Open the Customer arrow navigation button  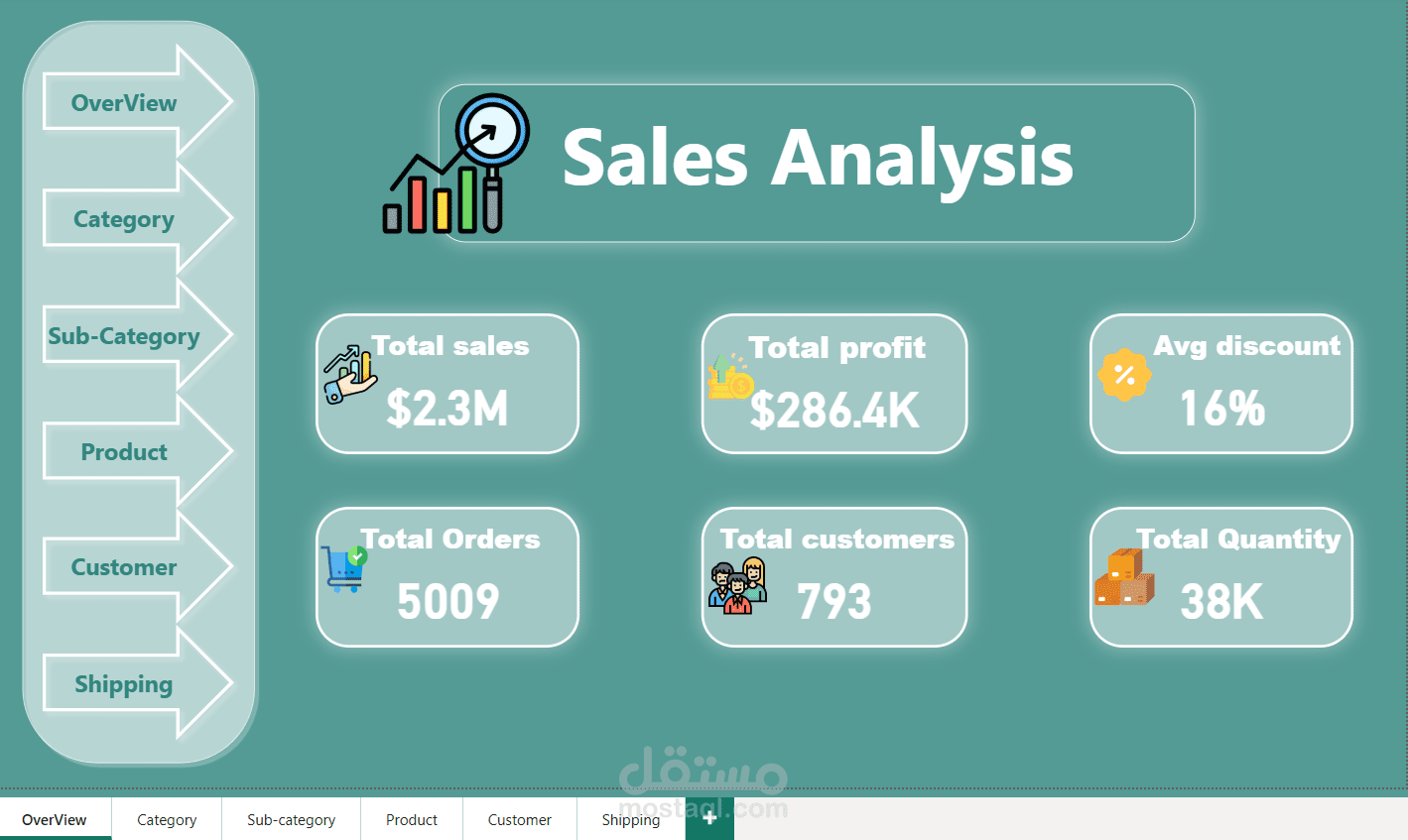pyautogui.click(x=137, y=567)
